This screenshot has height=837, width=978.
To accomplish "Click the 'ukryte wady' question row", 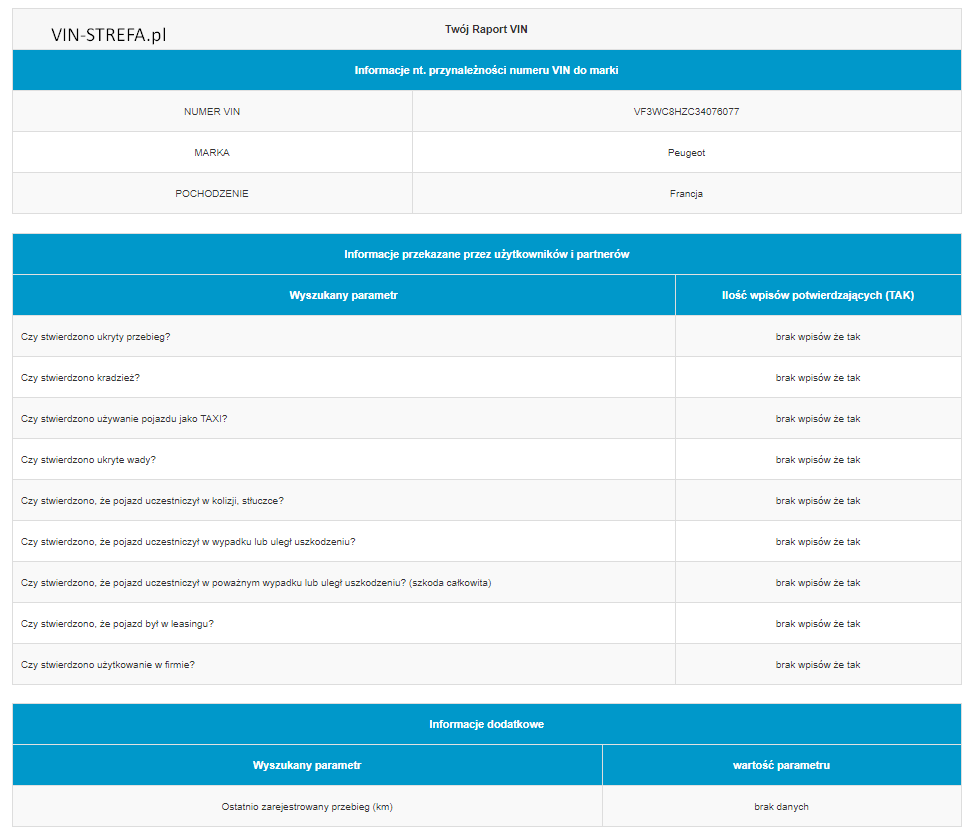I will point(89,460).
